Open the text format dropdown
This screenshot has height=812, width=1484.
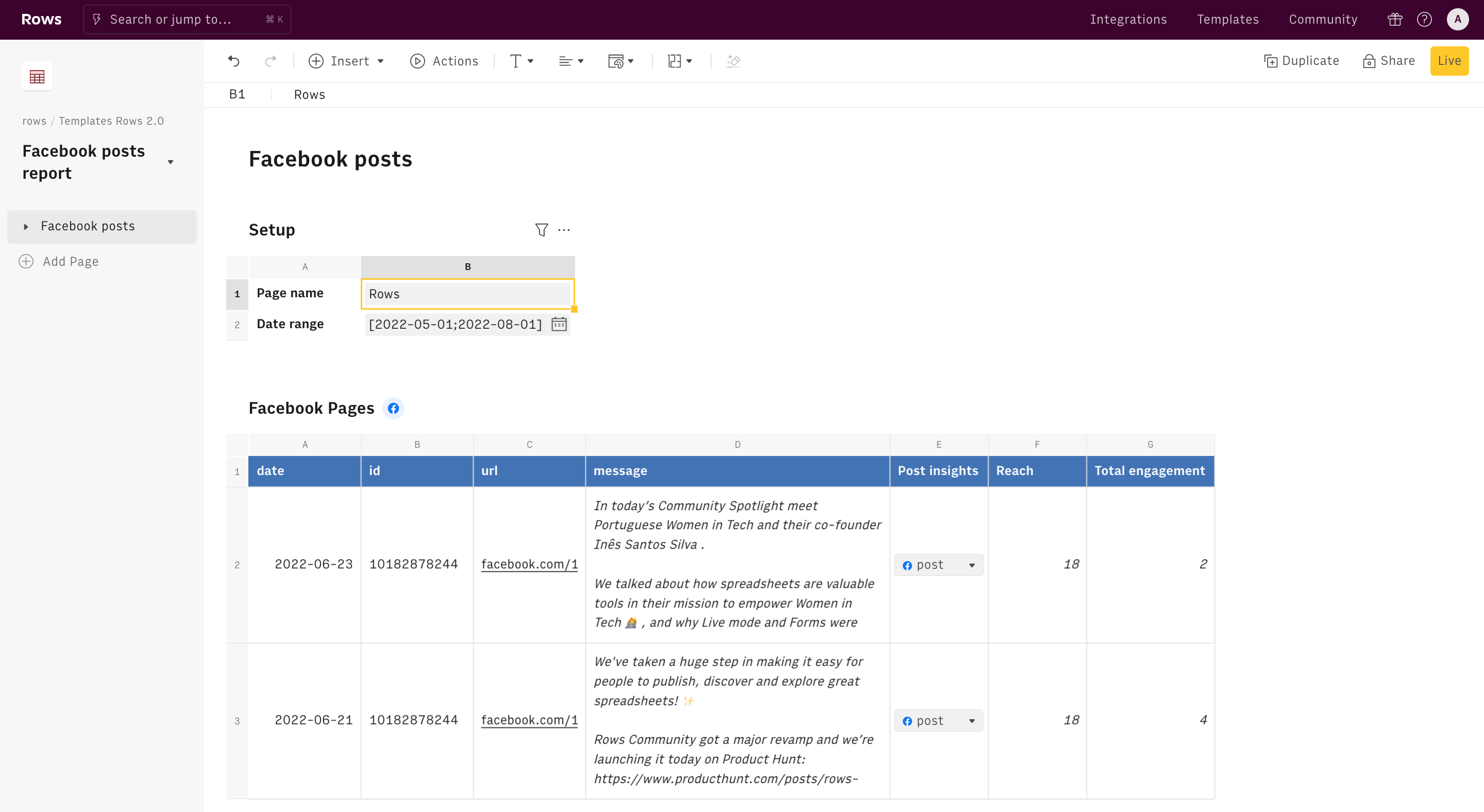[x=521, y=61]
